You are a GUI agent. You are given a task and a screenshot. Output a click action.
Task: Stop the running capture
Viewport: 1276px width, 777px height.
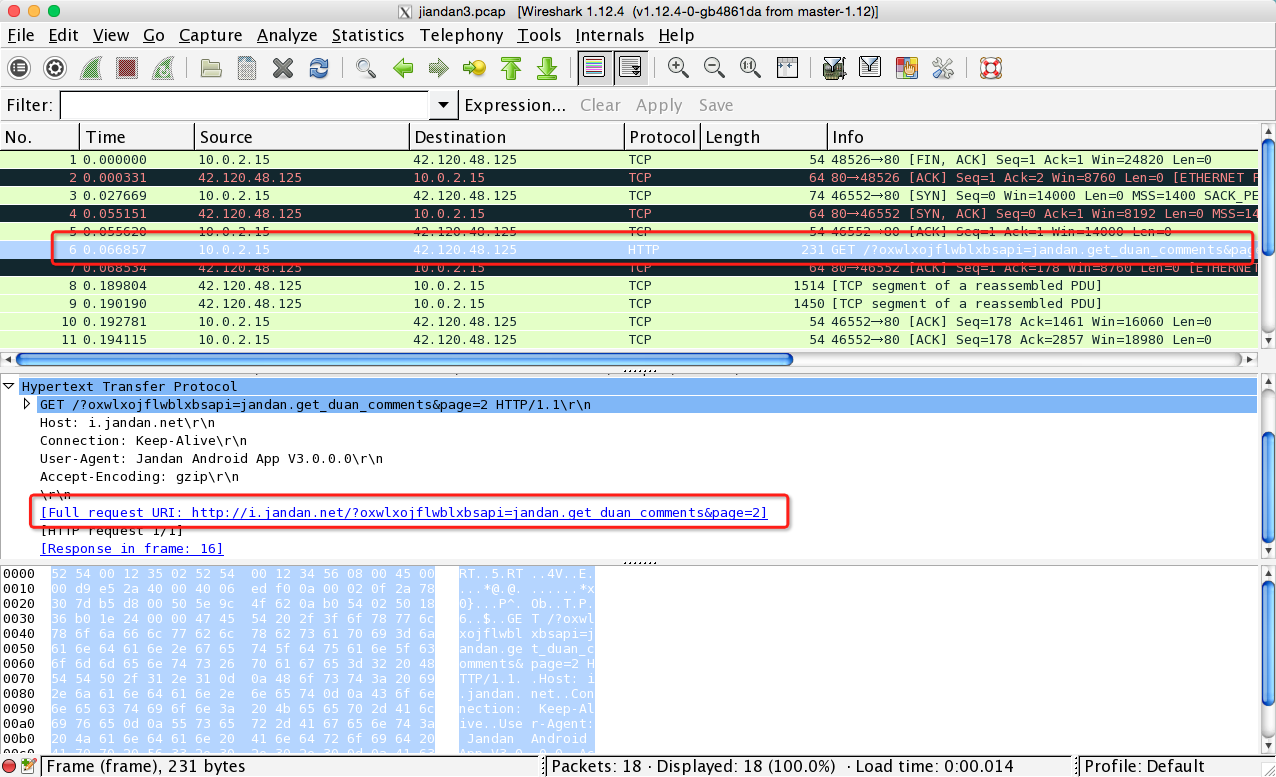click(x=127, y=68)
